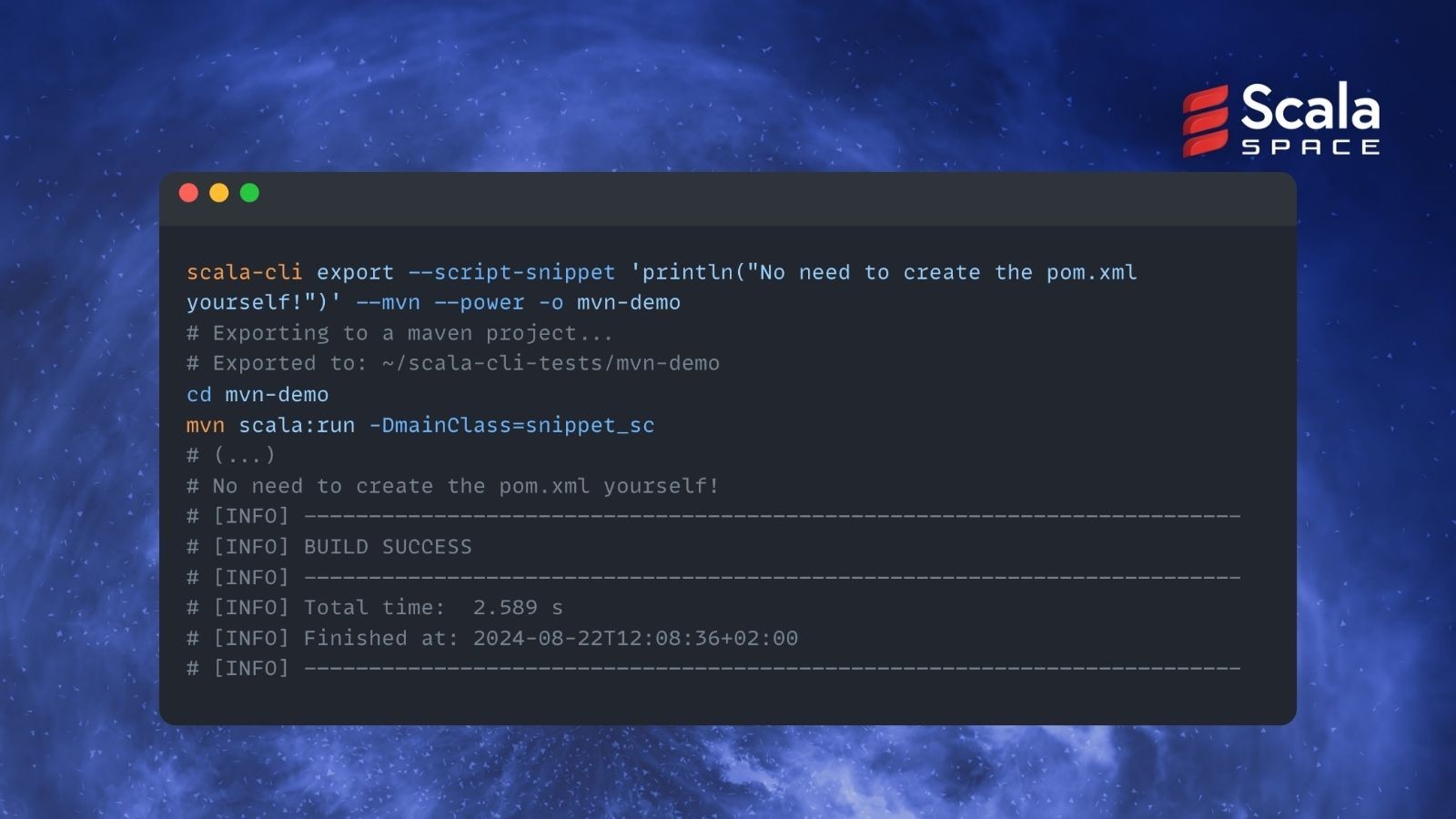The width and height of the screenshot is (1456, 819).
Task: Click the "BUILD SUCCESS" line
Action: [x=388, y=546]
